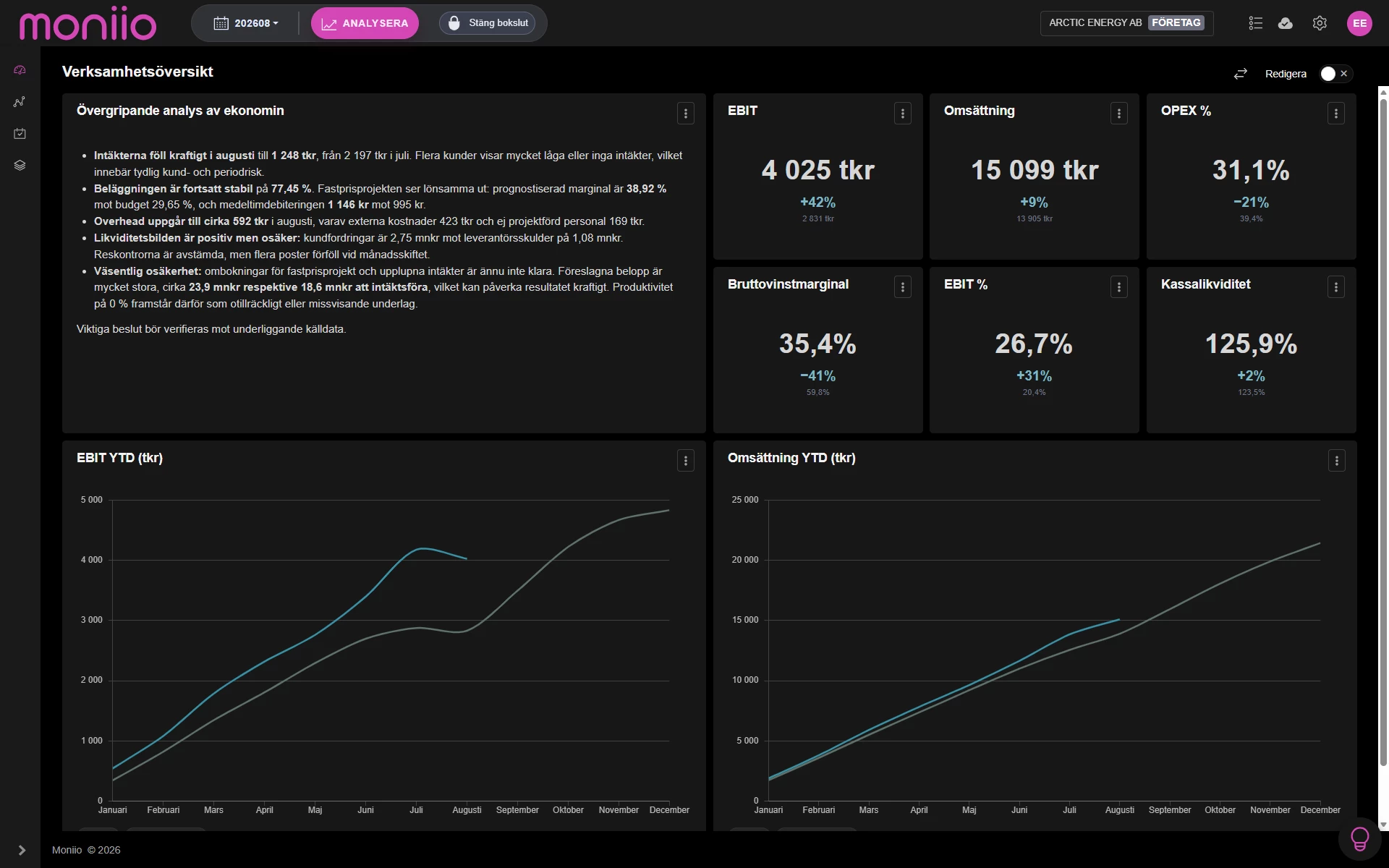The width and height of the screenshot is (1389, 868).
Task: Open options menu on Omsättning YTD chart
Action: tap(1337, 461)
